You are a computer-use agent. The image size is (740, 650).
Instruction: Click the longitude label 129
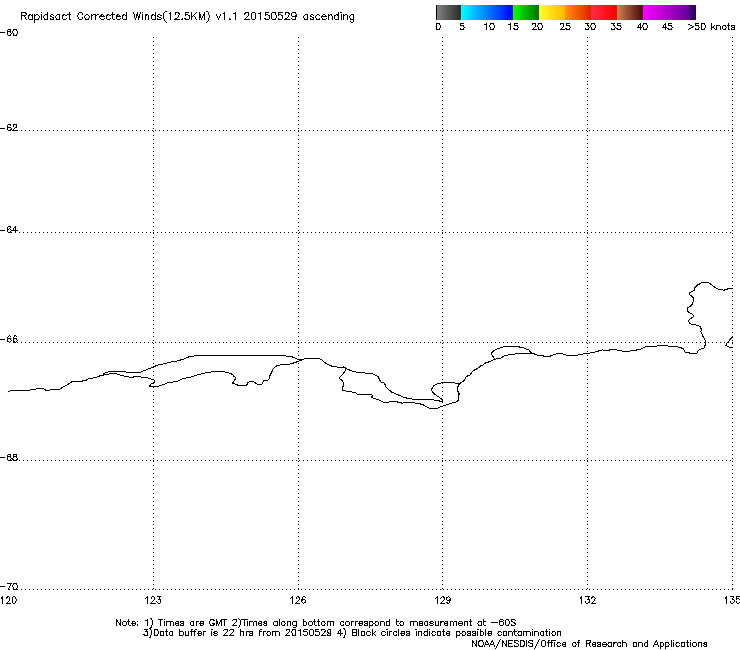[443, 600]
